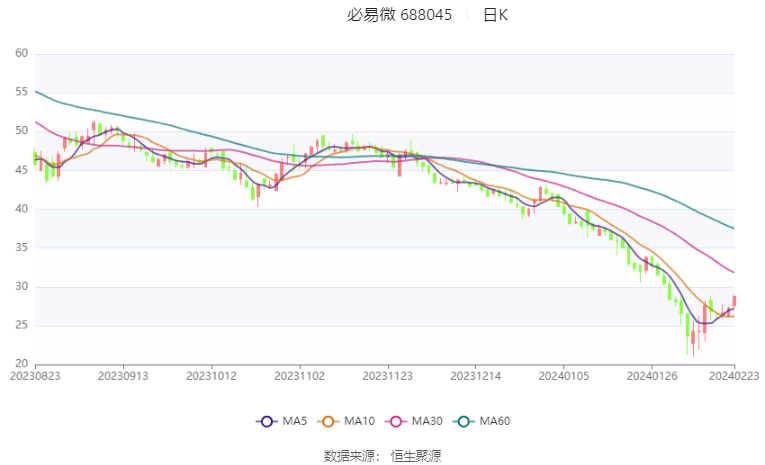Toggle the MA5 legend series
Image resolution: width=765 pixels, height=465 pixels.
point(282,421)
